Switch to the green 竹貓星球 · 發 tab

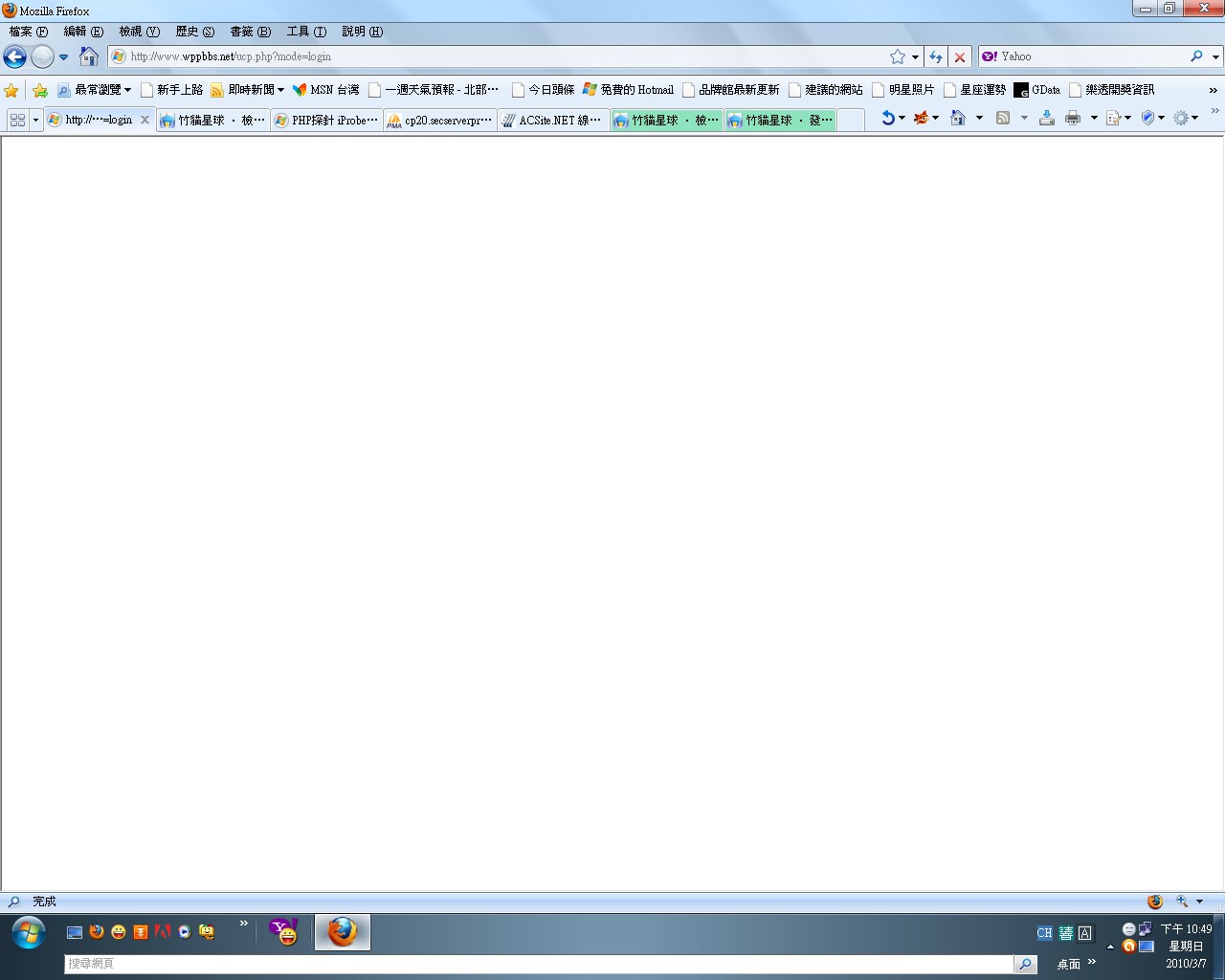780,121
